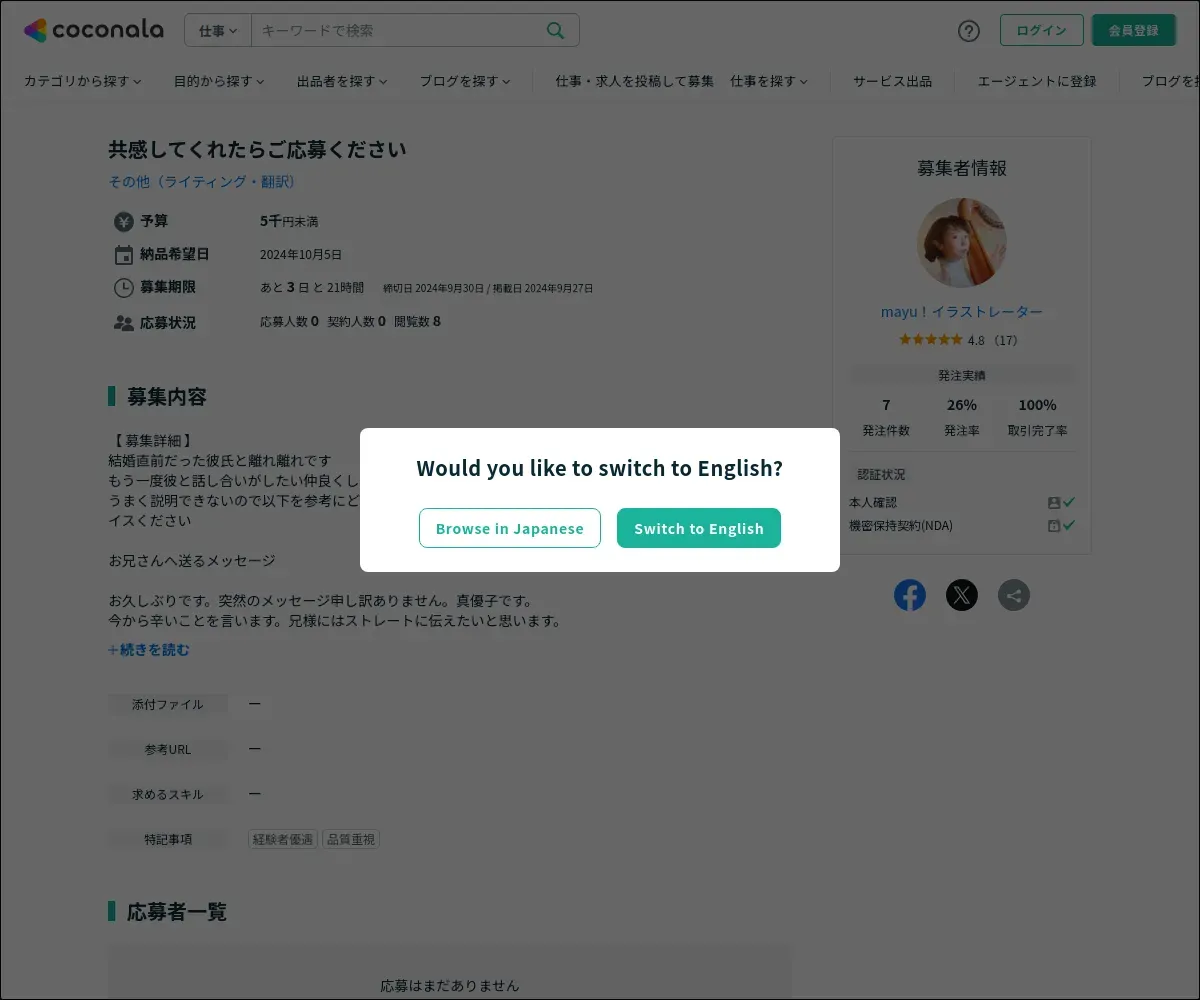Viewport: 1200px width, 1000px height.
Task: Expand +続きを読む to read more
Action: (x=149, y=649)
